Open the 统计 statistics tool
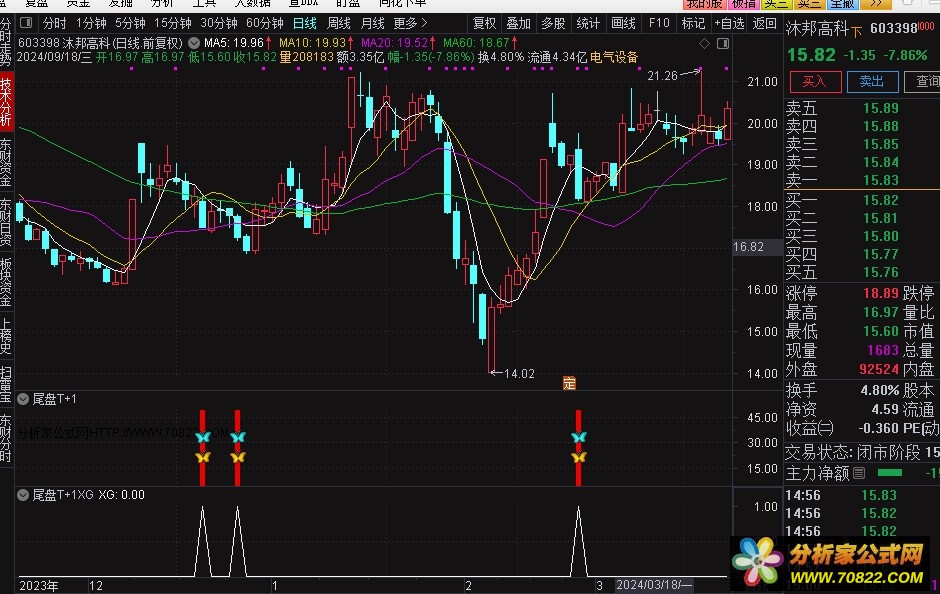Screen dimensions: 940x594 click(588, 23)
